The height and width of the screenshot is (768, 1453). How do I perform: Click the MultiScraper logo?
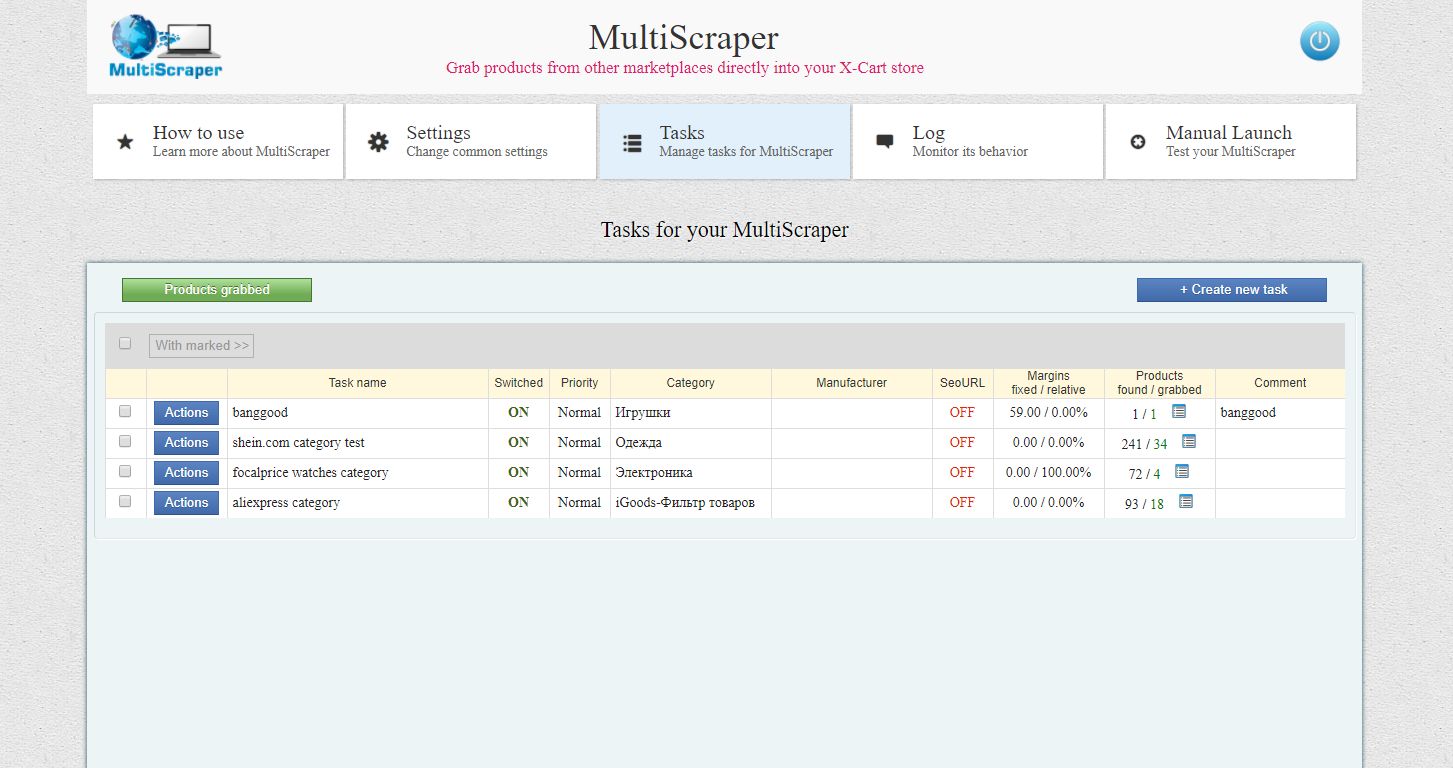[166, 46]
